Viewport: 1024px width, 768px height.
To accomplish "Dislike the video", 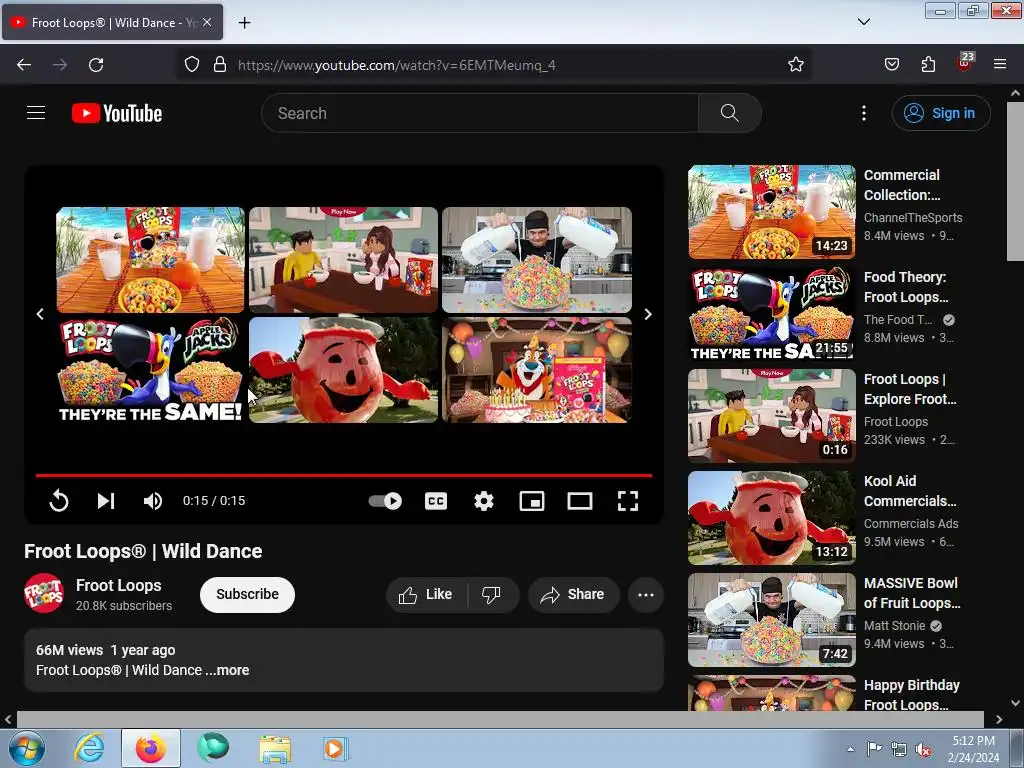I will [x=492, y=594].
